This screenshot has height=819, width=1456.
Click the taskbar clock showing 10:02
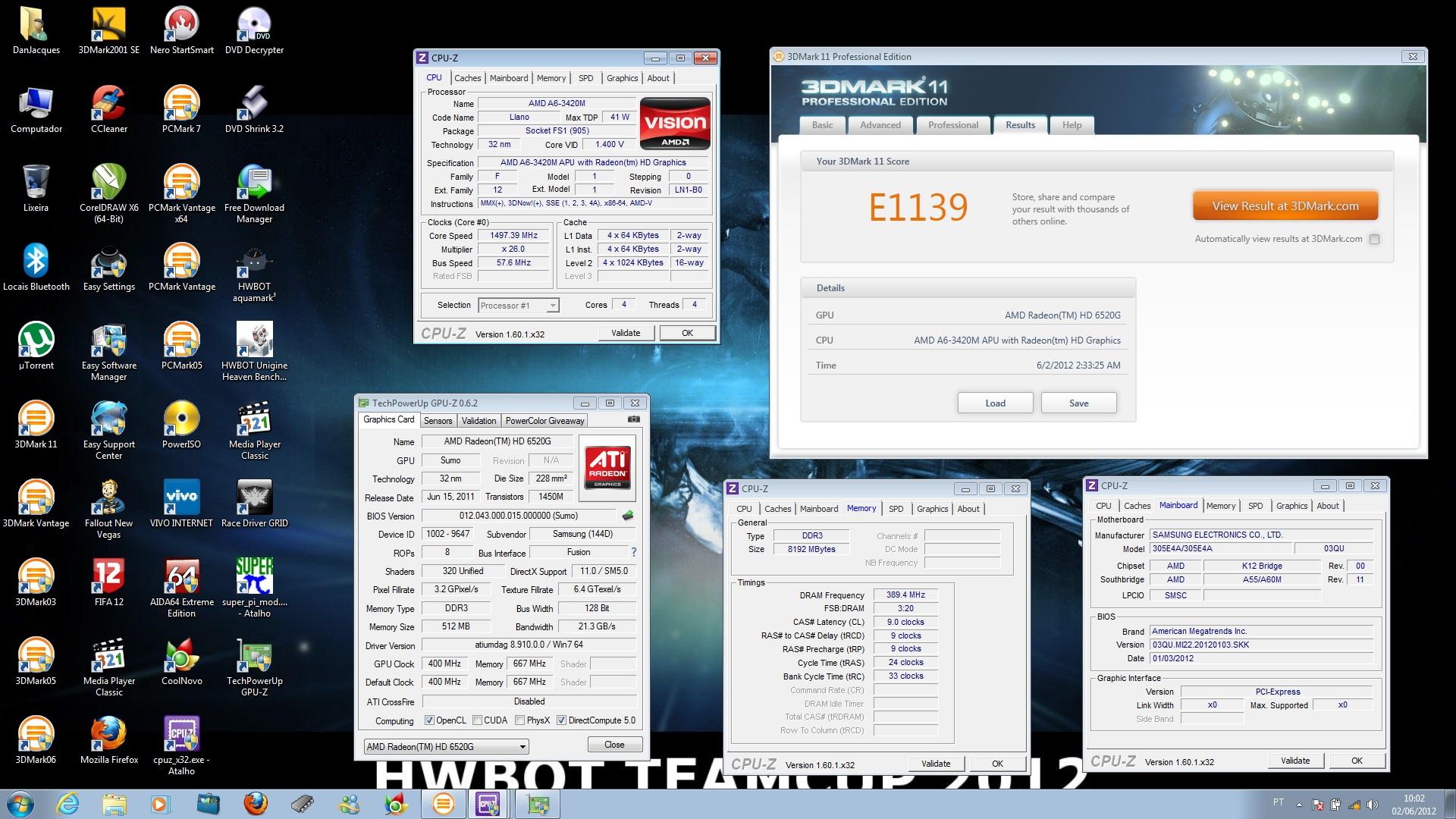point(1414,805)
